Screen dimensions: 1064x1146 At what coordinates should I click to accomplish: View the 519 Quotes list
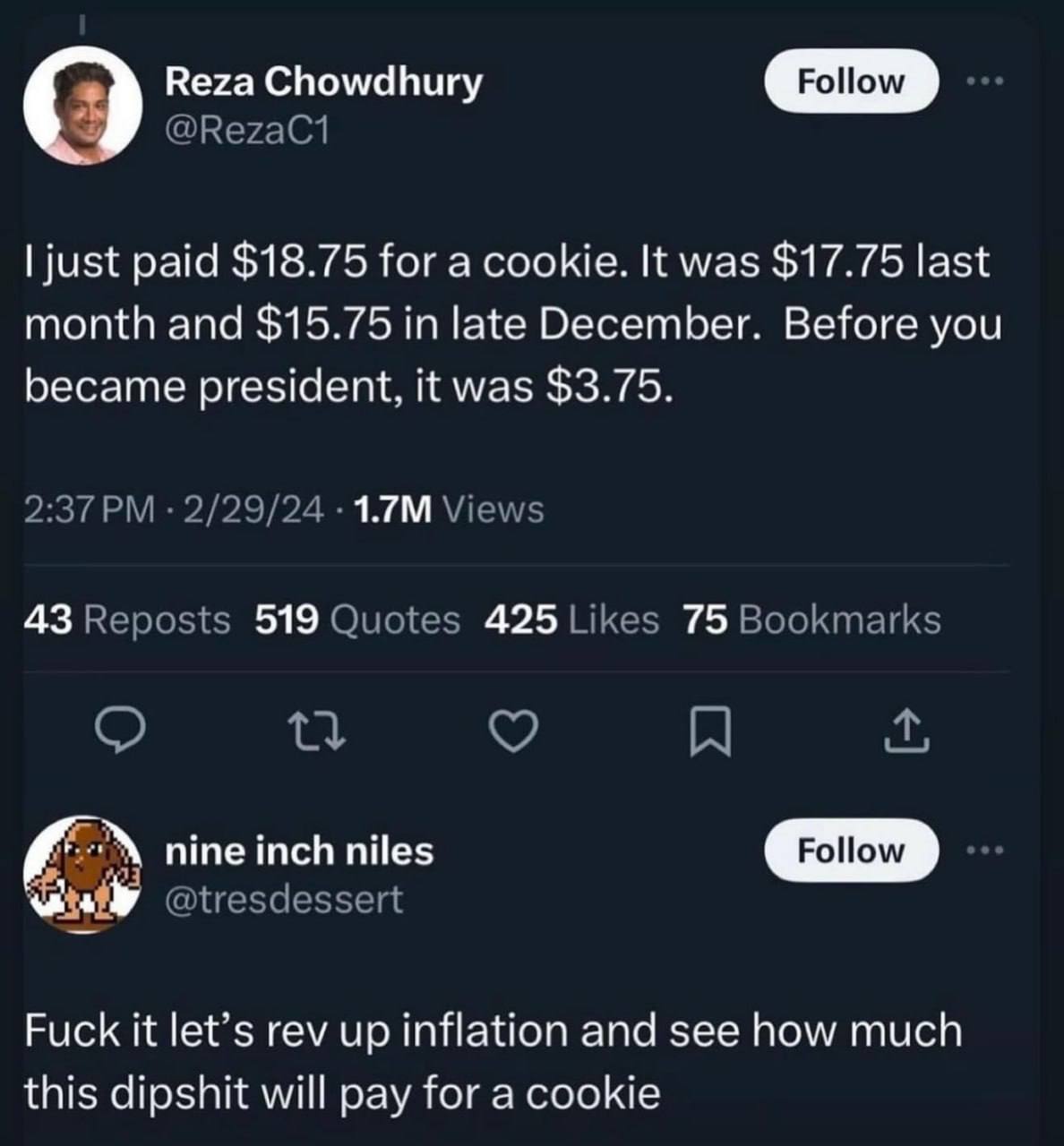[x=357, y=620]
